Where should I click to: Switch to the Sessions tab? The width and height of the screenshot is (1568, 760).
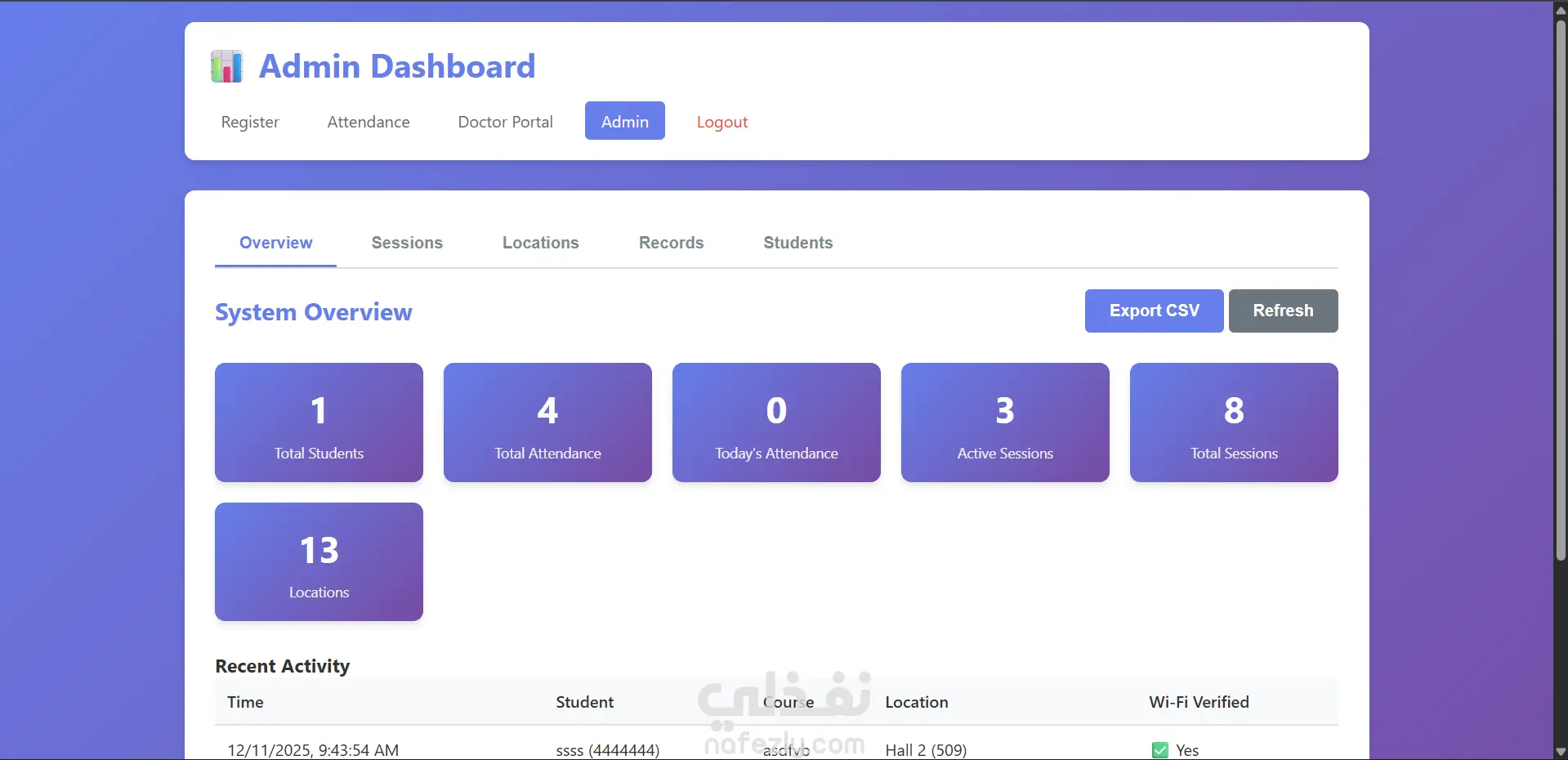coord(407,243)
